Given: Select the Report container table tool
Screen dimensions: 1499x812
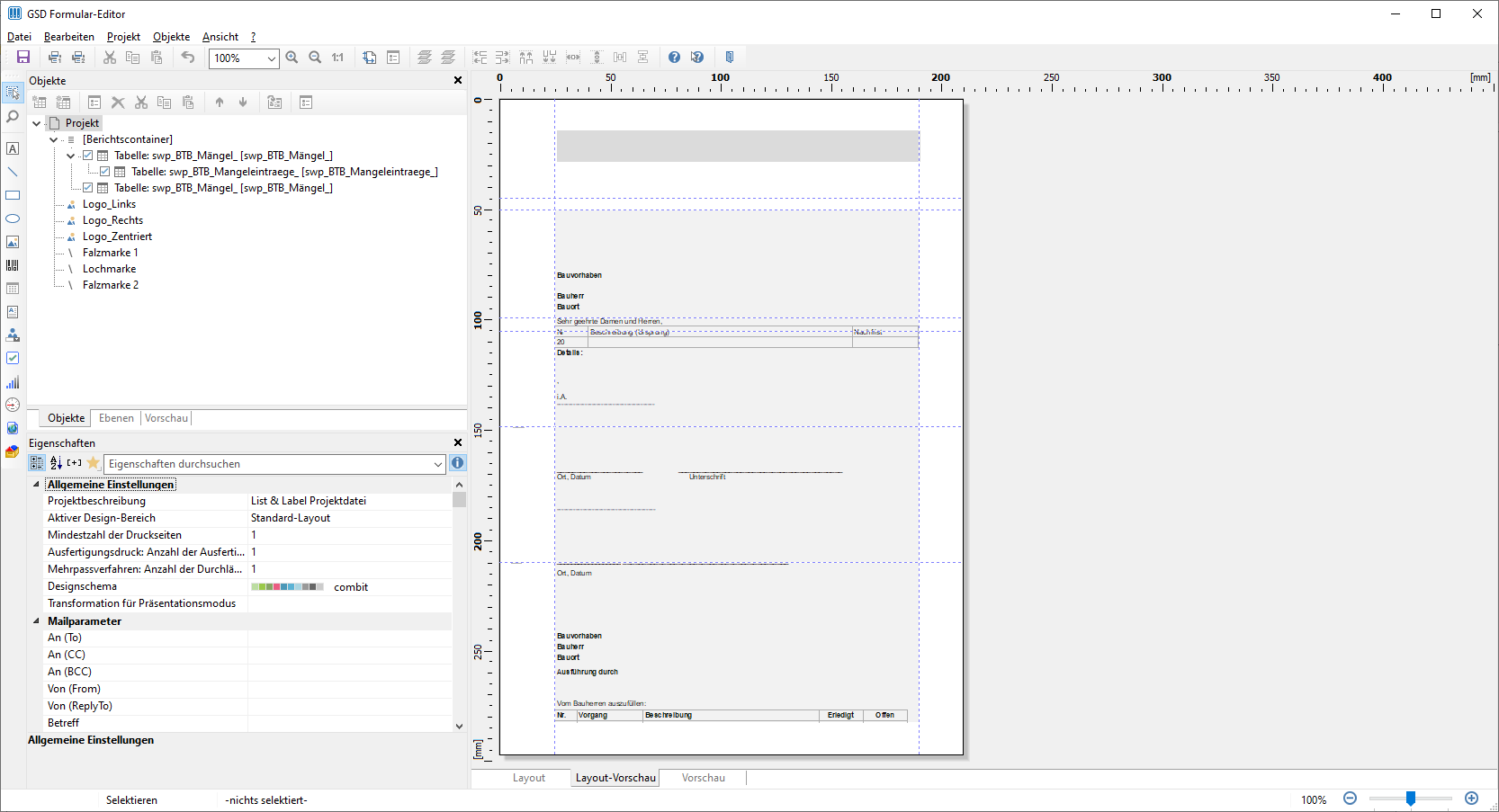Looking at the screenshot, I should point(13,289).
